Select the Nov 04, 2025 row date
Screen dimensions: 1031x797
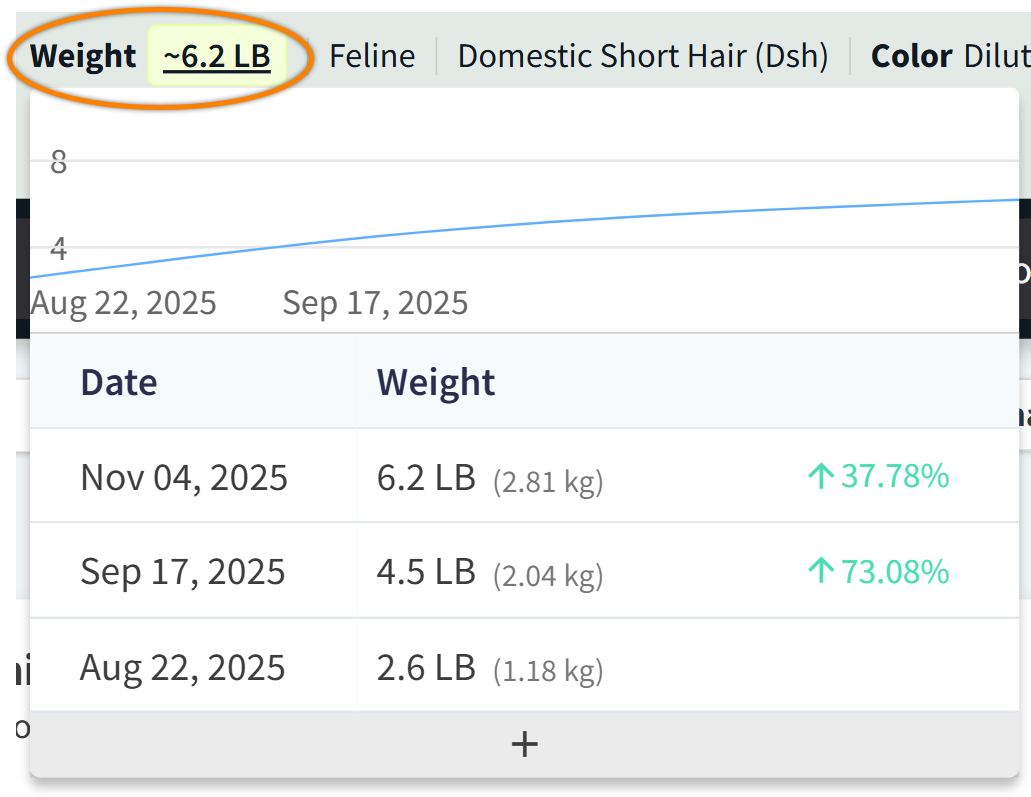pyautogui.click(x=184, y=477)
